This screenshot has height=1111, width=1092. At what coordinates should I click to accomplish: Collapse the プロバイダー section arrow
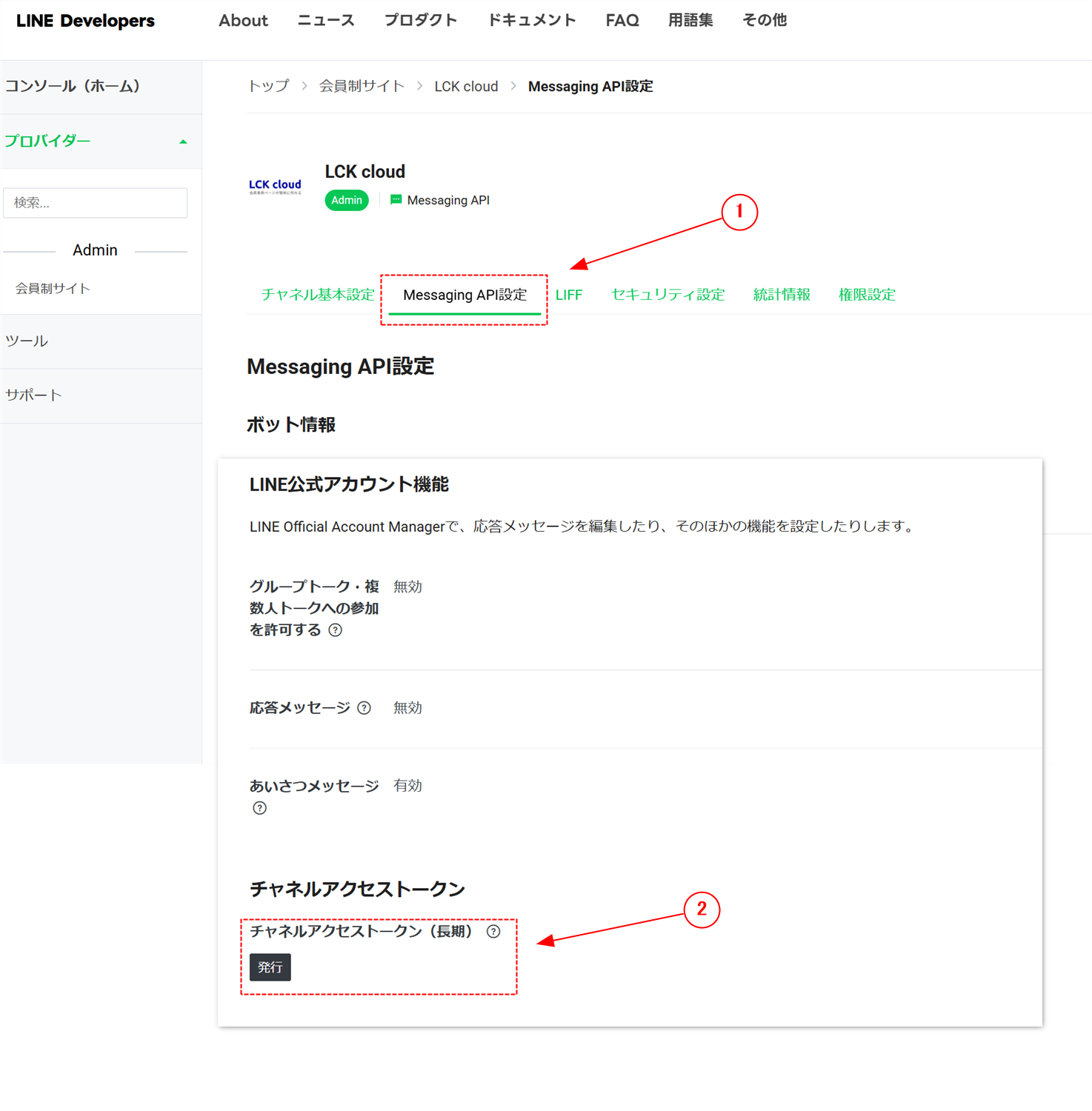click(183, 141)
